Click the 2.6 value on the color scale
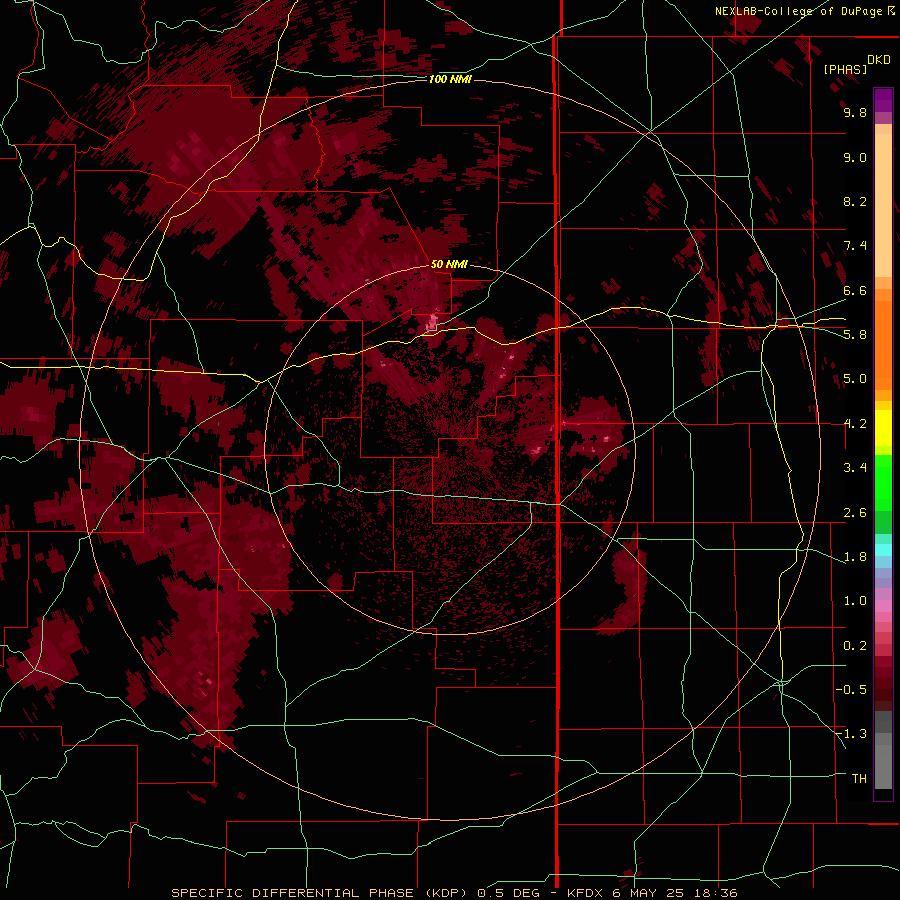Screen dimensions: 900x900 855,513
